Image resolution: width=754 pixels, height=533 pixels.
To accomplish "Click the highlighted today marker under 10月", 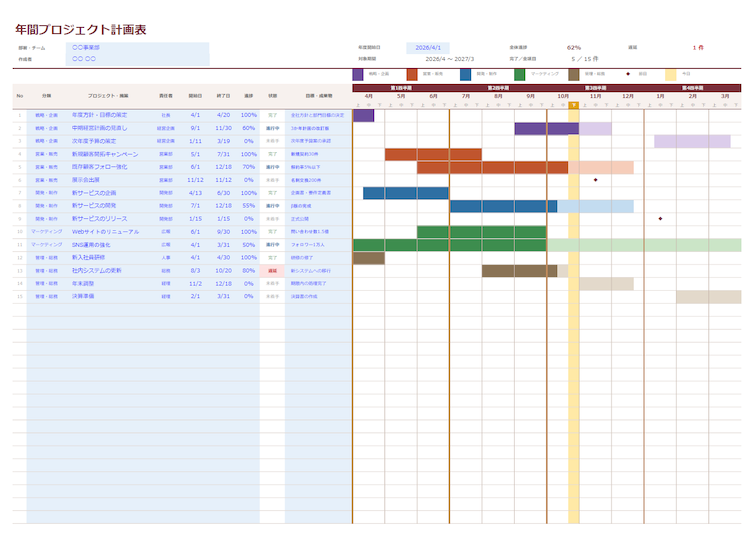I will [x=574, y=105].
